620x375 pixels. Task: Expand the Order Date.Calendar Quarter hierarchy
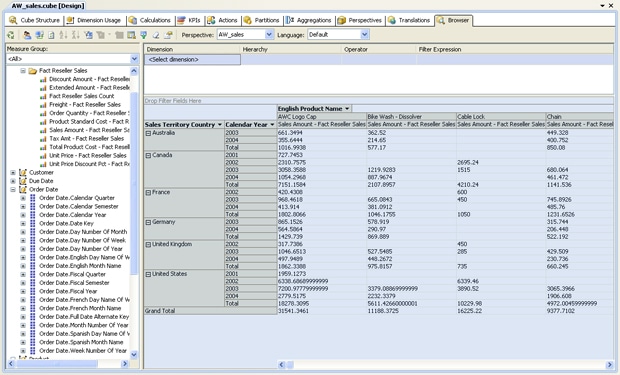23,198
